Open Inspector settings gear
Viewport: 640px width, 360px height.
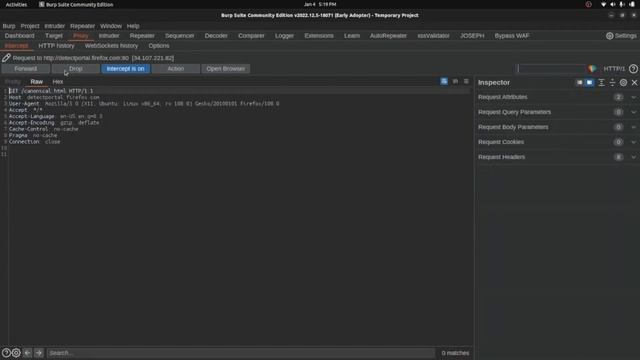coord(623,82)
